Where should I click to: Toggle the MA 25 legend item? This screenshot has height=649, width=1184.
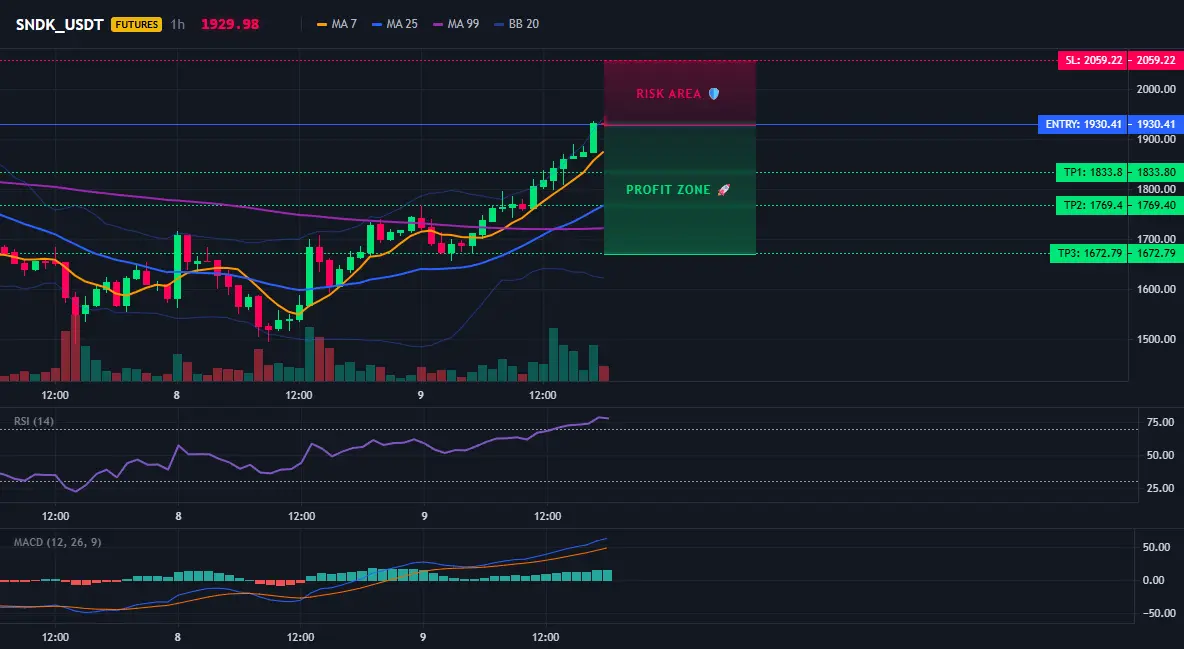point(395,24)
